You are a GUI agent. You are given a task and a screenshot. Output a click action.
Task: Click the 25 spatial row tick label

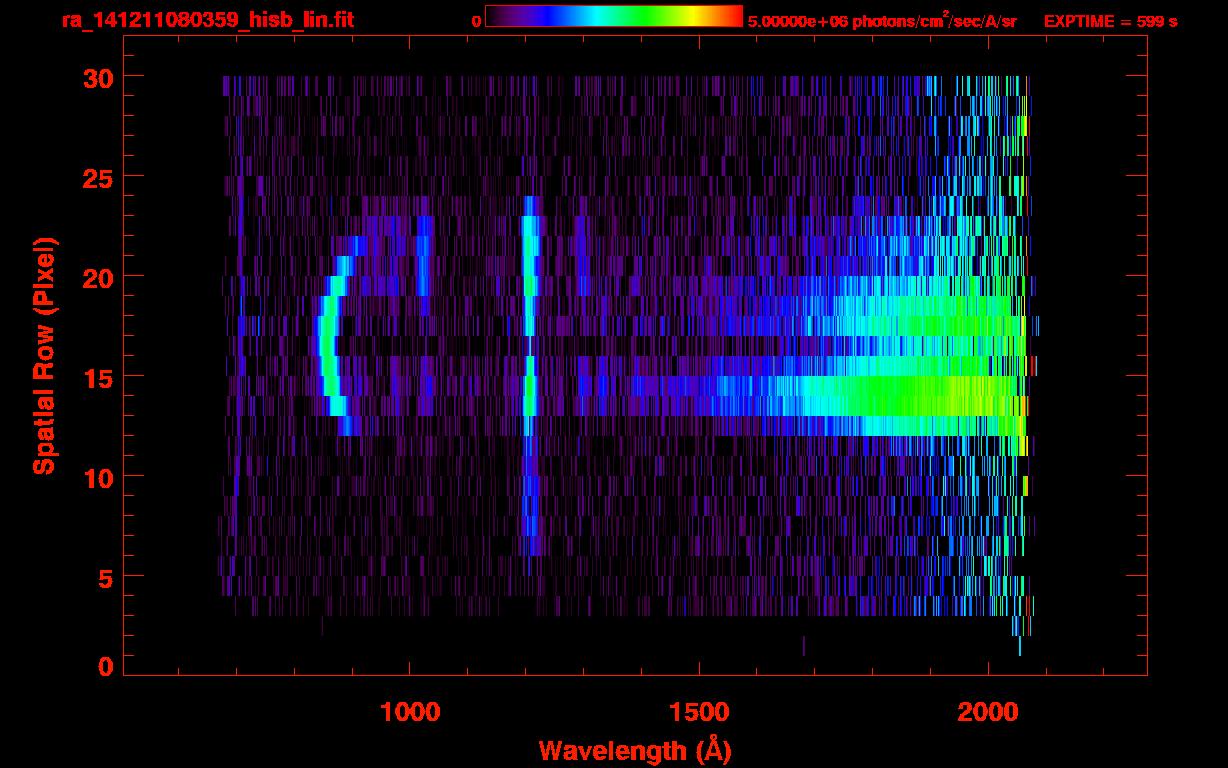tap(98, 177)
